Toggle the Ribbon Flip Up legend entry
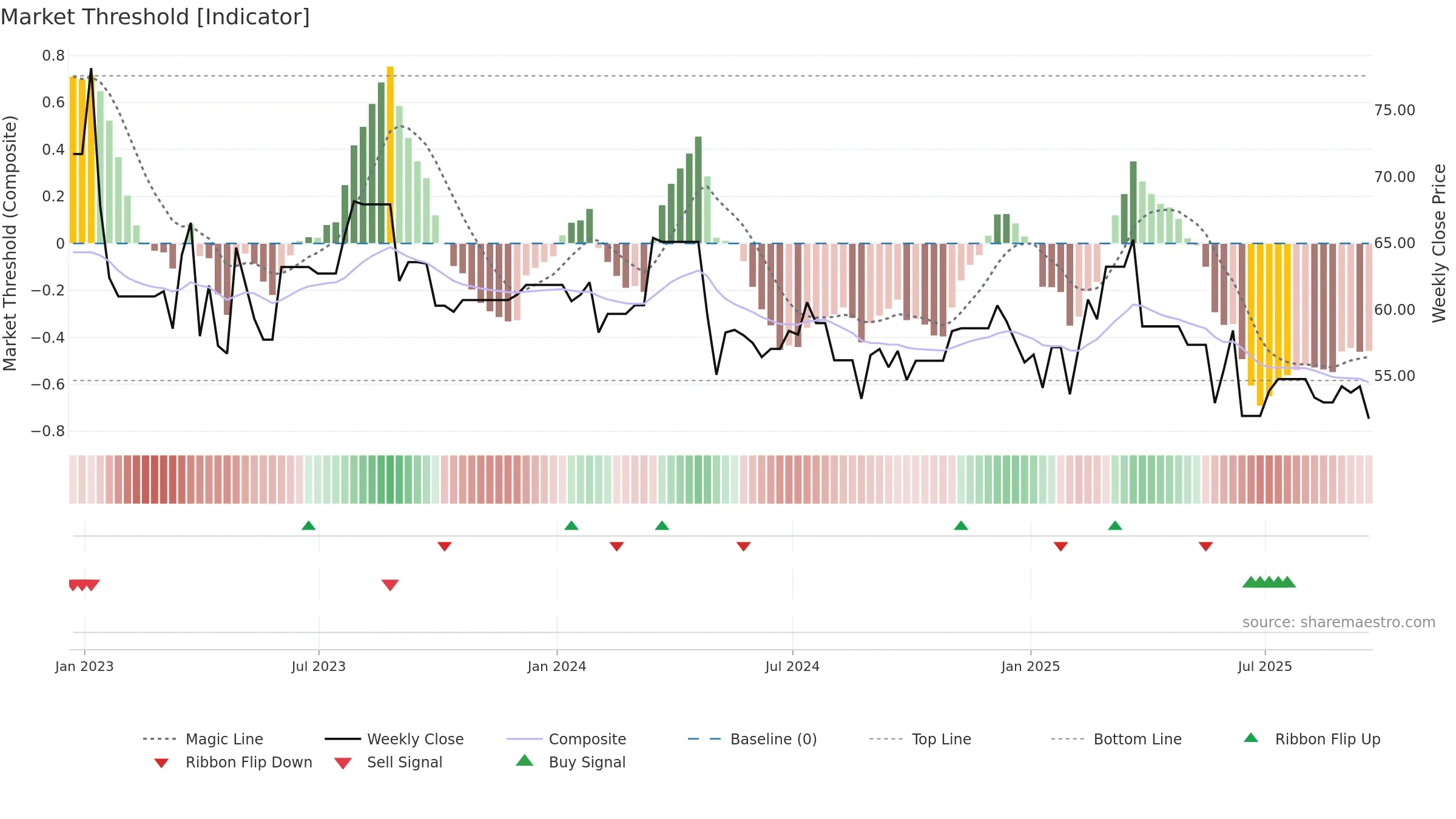Screen dimensions: 1456x819 [x=1312, y=739]
